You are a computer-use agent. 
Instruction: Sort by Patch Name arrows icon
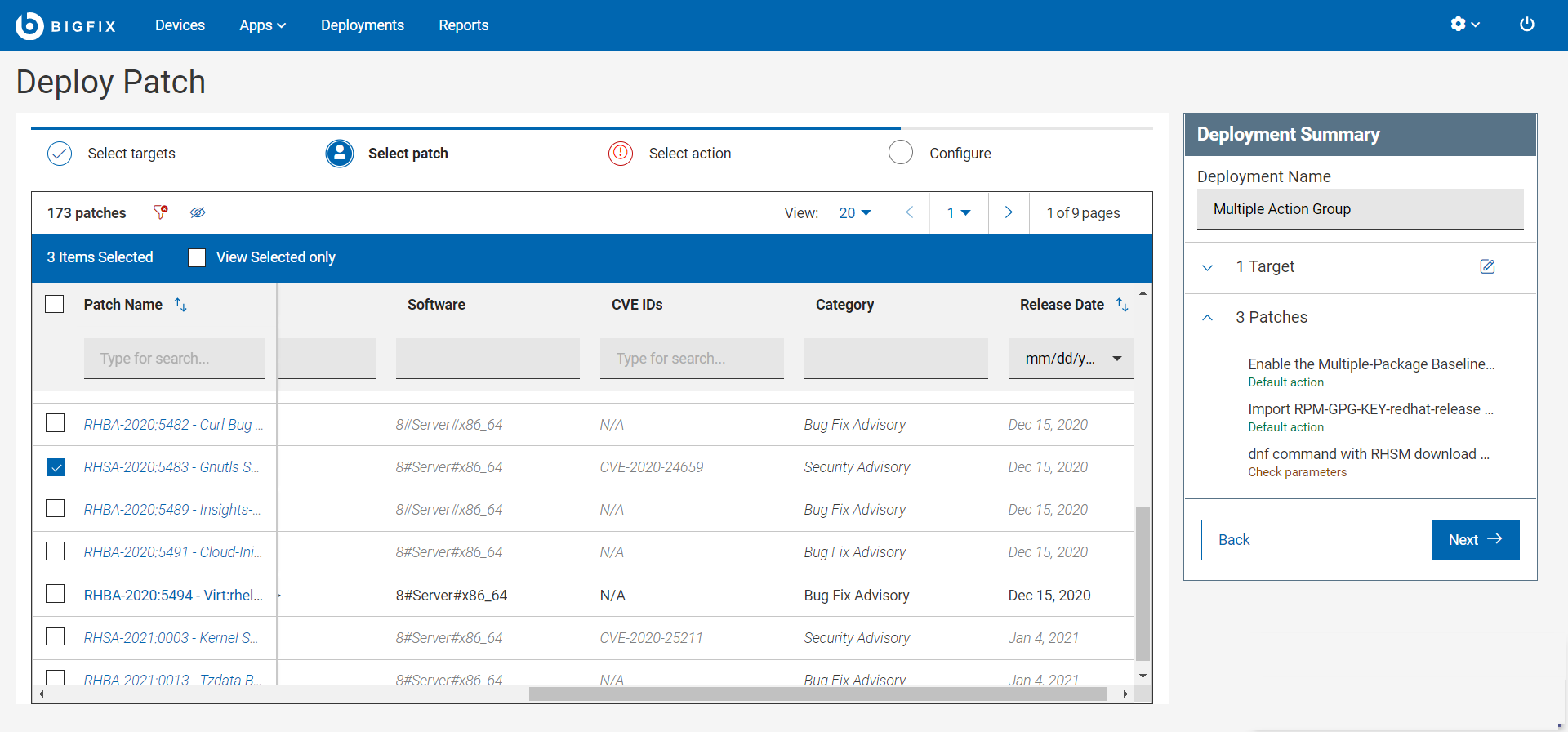click(x=181, y=305)
